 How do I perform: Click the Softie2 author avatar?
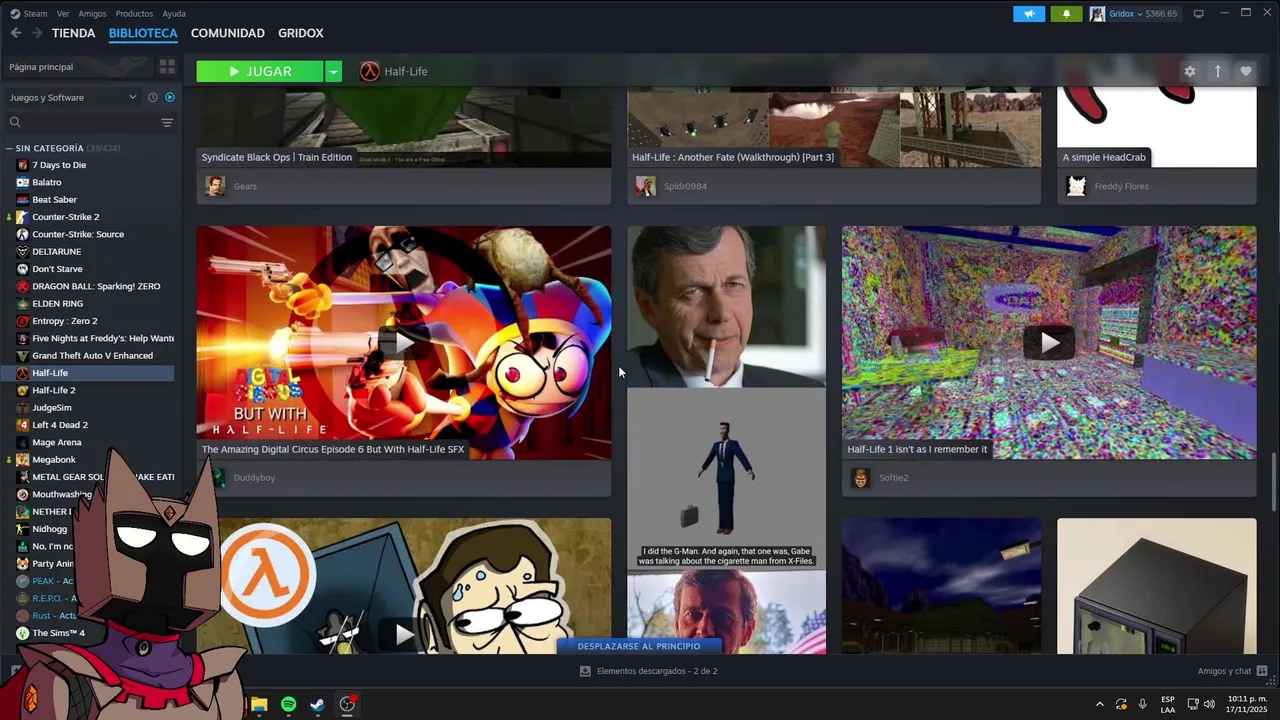pyautogui.click(x=861, y=478)
